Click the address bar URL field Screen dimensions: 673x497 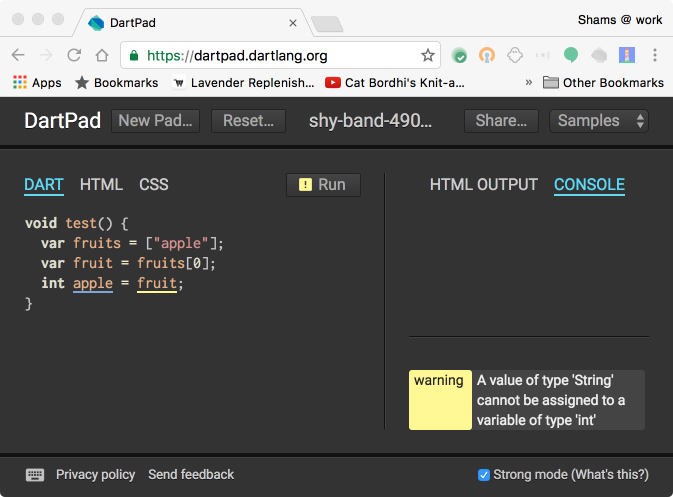tap(270, 56)
